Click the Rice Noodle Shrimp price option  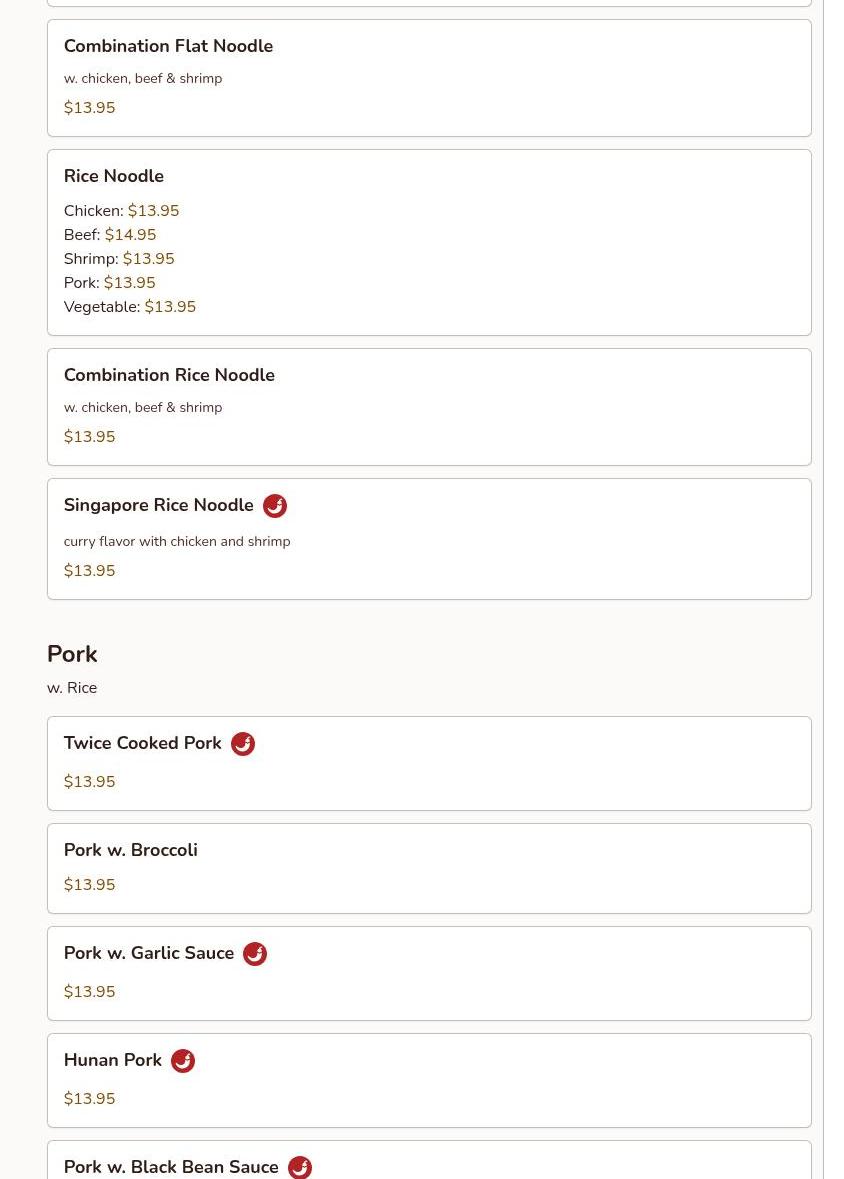148,259
